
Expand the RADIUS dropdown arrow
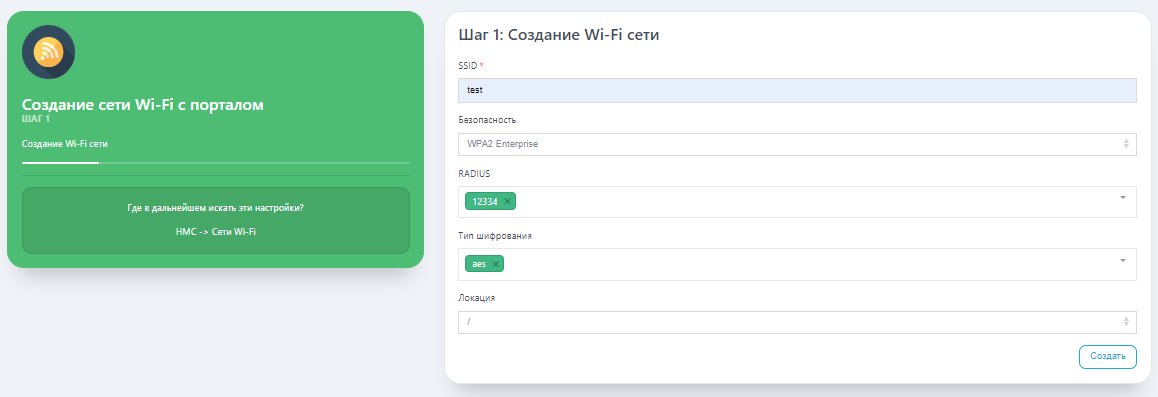point(1123,198)
